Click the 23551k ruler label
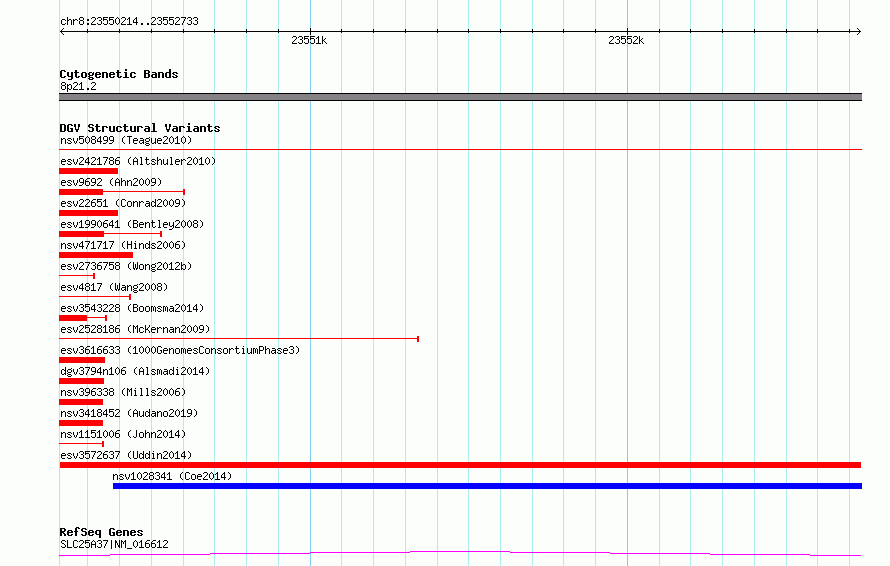Screen dimensions: 890x566 (x=309, y=40)
